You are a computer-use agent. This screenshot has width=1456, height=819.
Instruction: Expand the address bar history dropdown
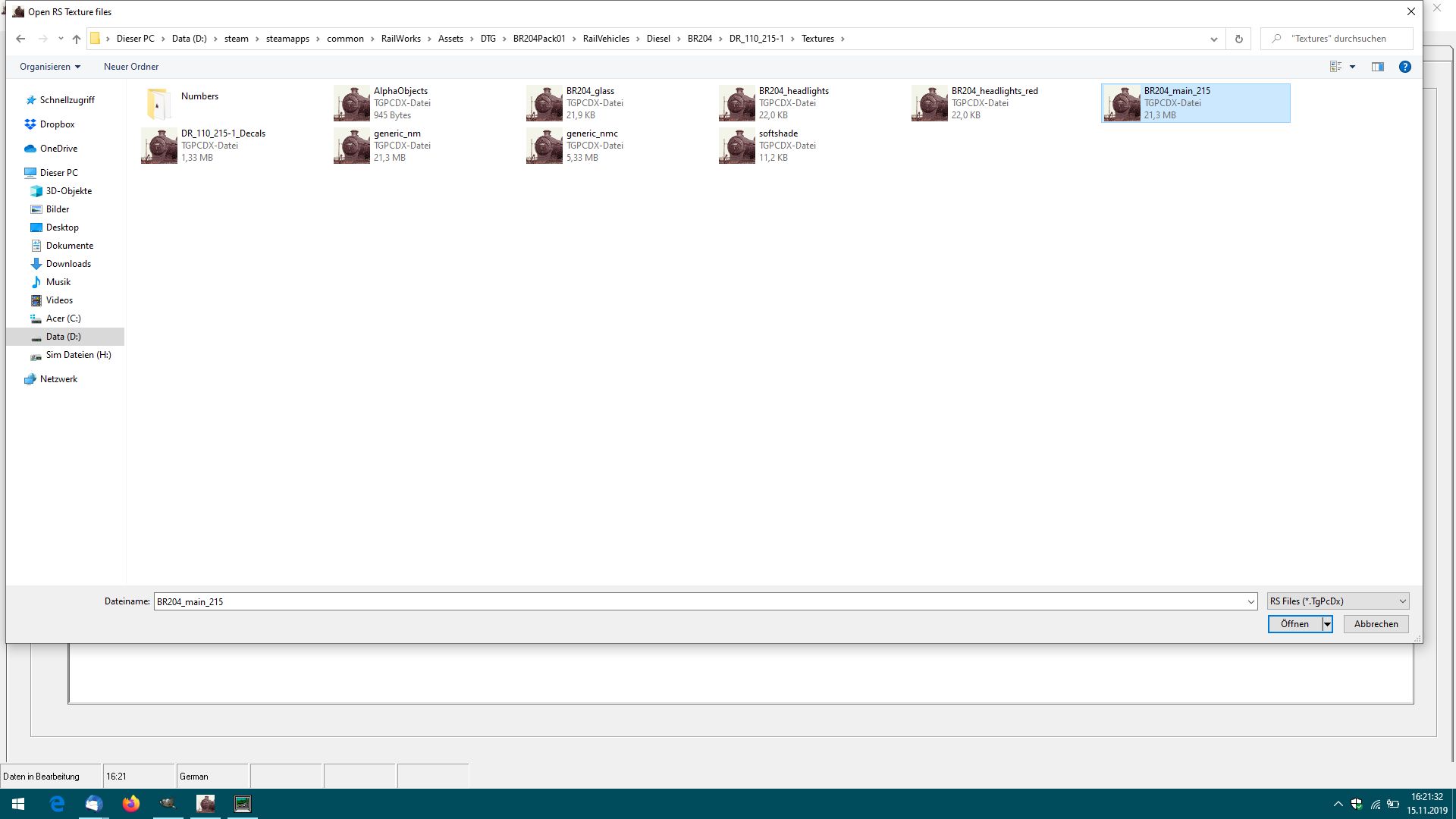[1213, 39]
